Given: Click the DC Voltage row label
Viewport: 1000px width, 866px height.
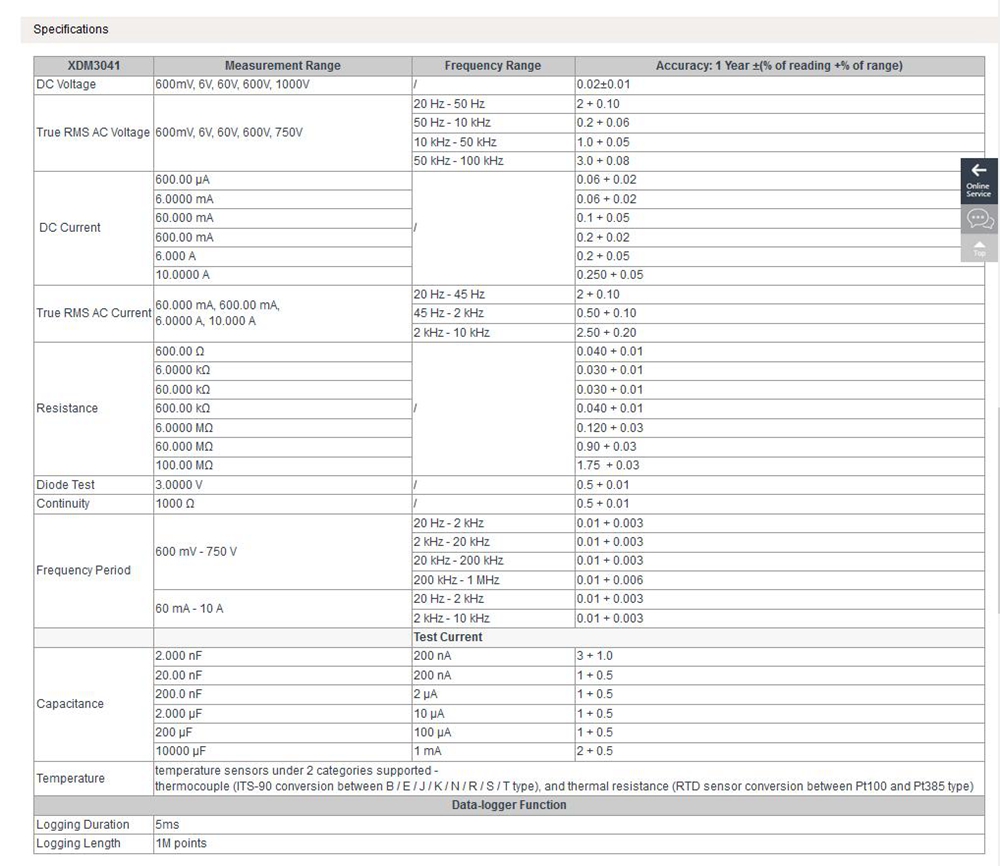Looking at the screenshot, I should click(x=67, y=85).
